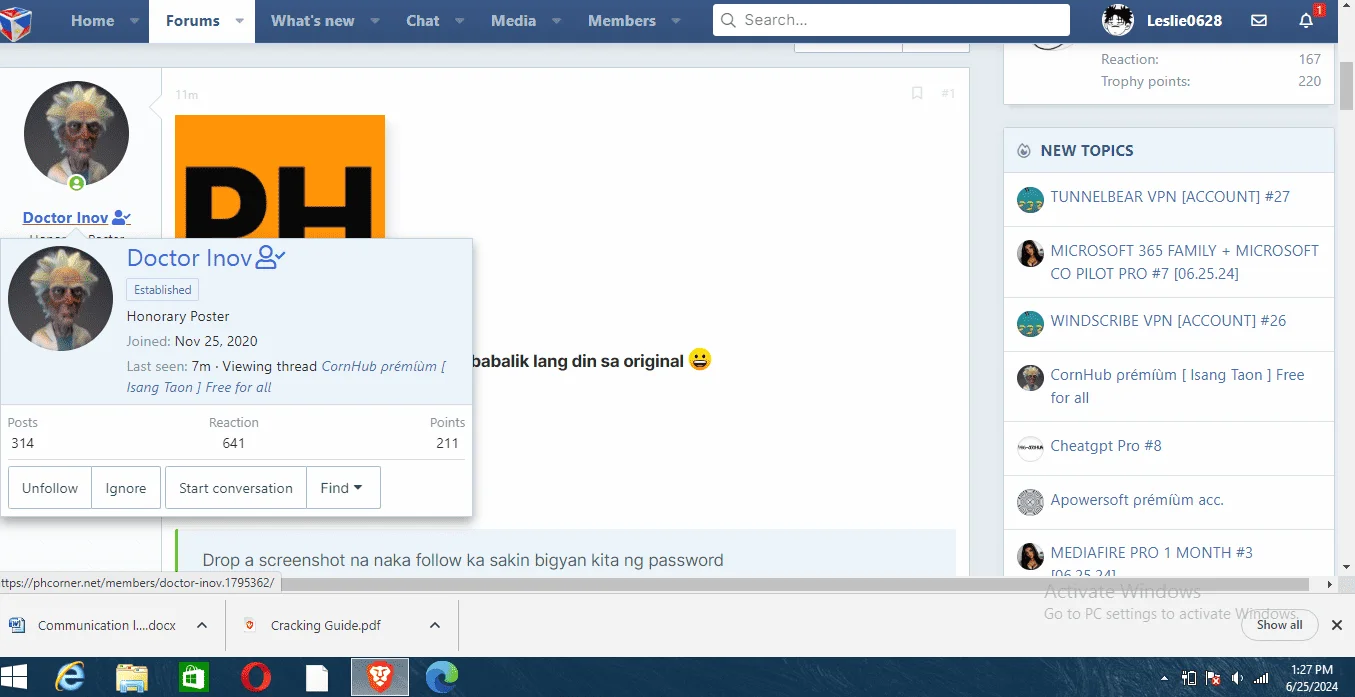Viewport: 1355px width, 697px height.
Task: Click the Ignore button
Action: point(126,488)
